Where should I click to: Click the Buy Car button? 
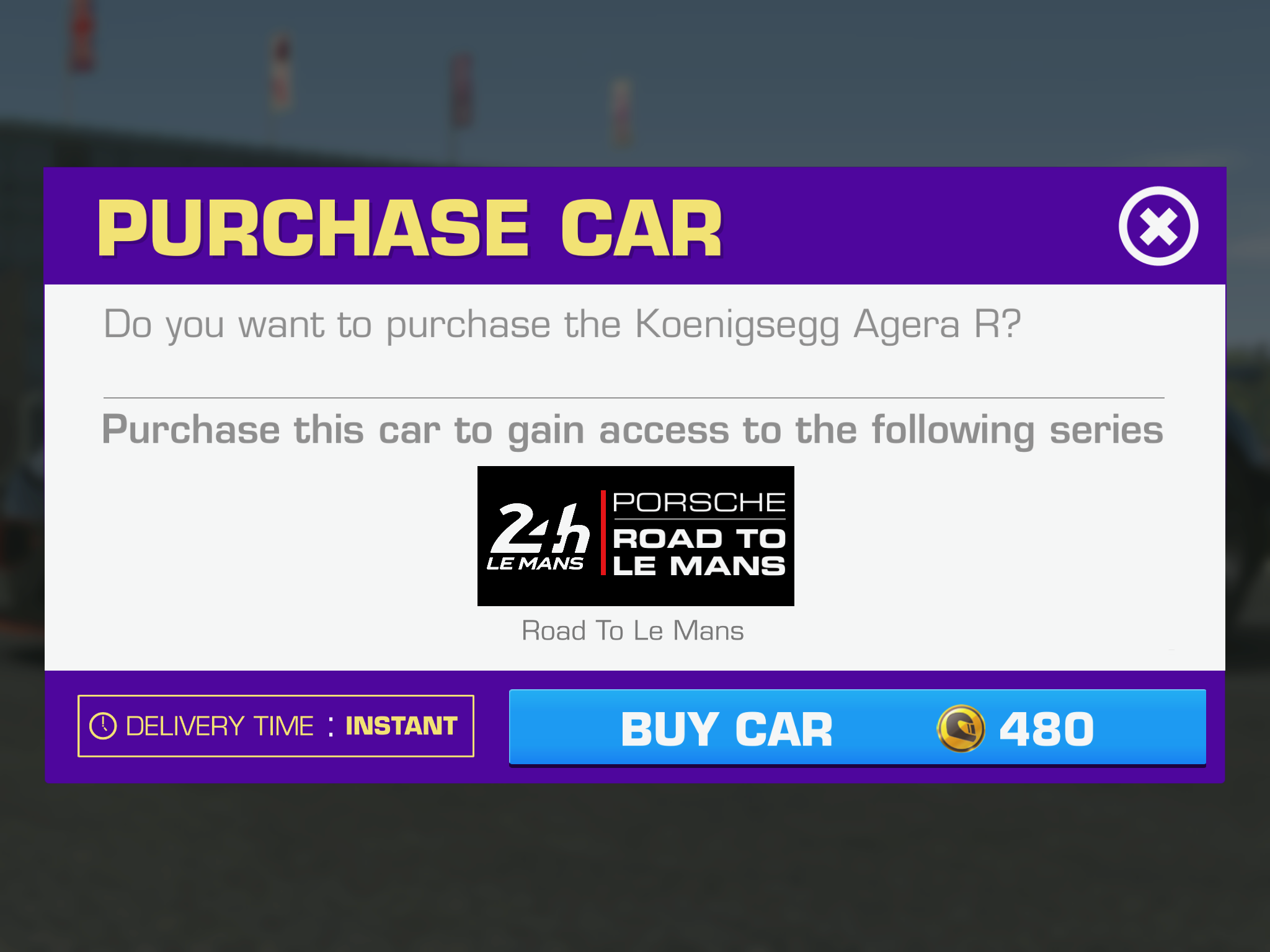pos(857,727)
